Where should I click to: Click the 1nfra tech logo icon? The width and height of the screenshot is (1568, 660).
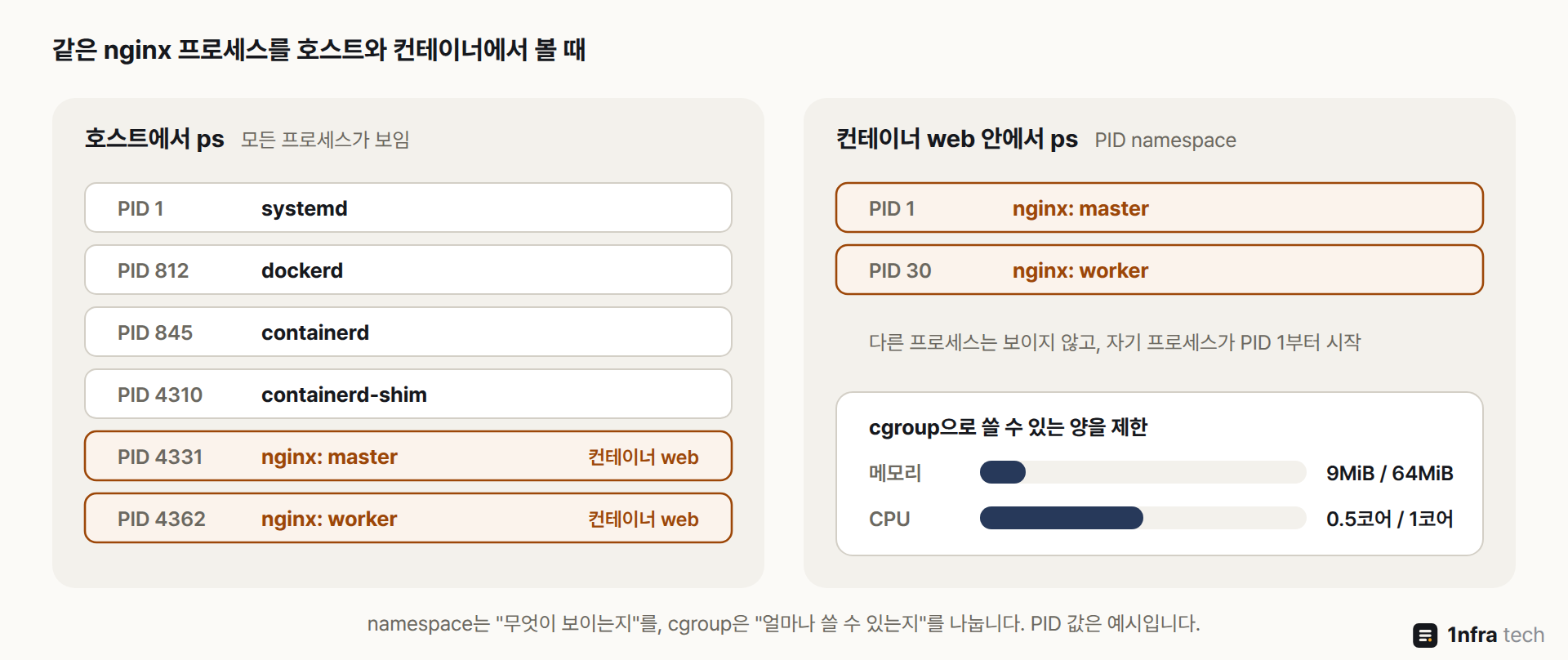(1425, 635)
